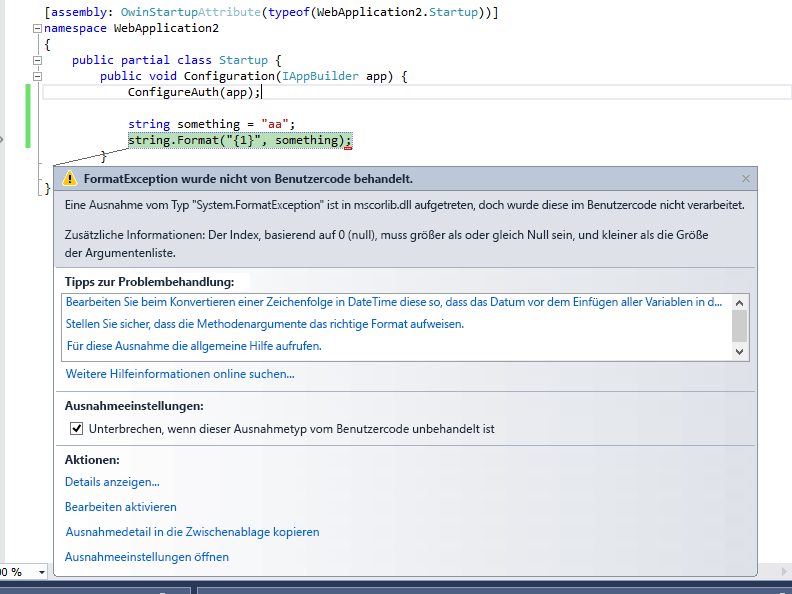Click 'Details anzeigen...' action
The width and height of the screenshot is (792, 594).
click(x=112, y=482)
